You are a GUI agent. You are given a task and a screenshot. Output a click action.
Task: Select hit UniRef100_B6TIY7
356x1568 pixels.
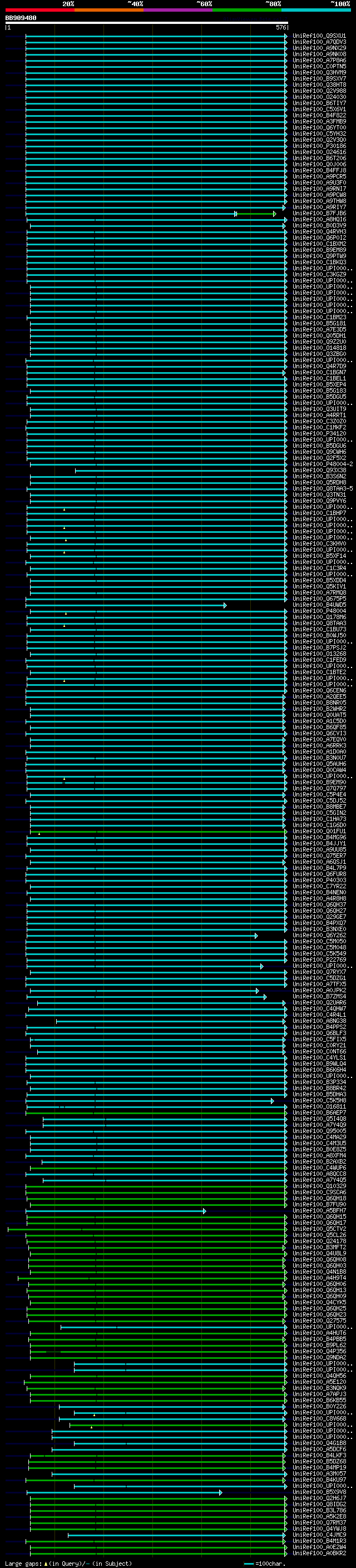pyautogui.click(x=319, y=103)
